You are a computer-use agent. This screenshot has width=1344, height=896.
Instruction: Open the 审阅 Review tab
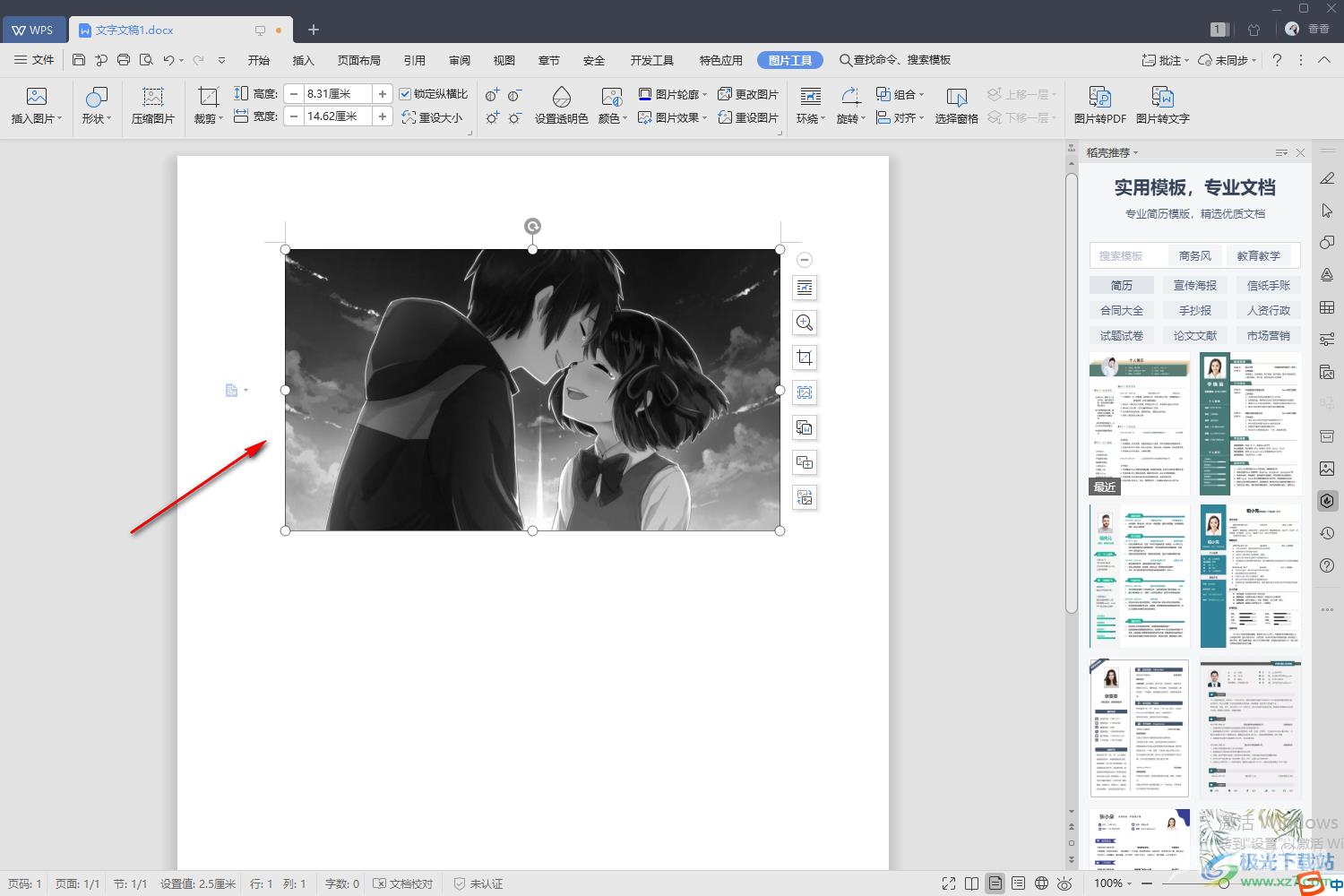(460, 60)
